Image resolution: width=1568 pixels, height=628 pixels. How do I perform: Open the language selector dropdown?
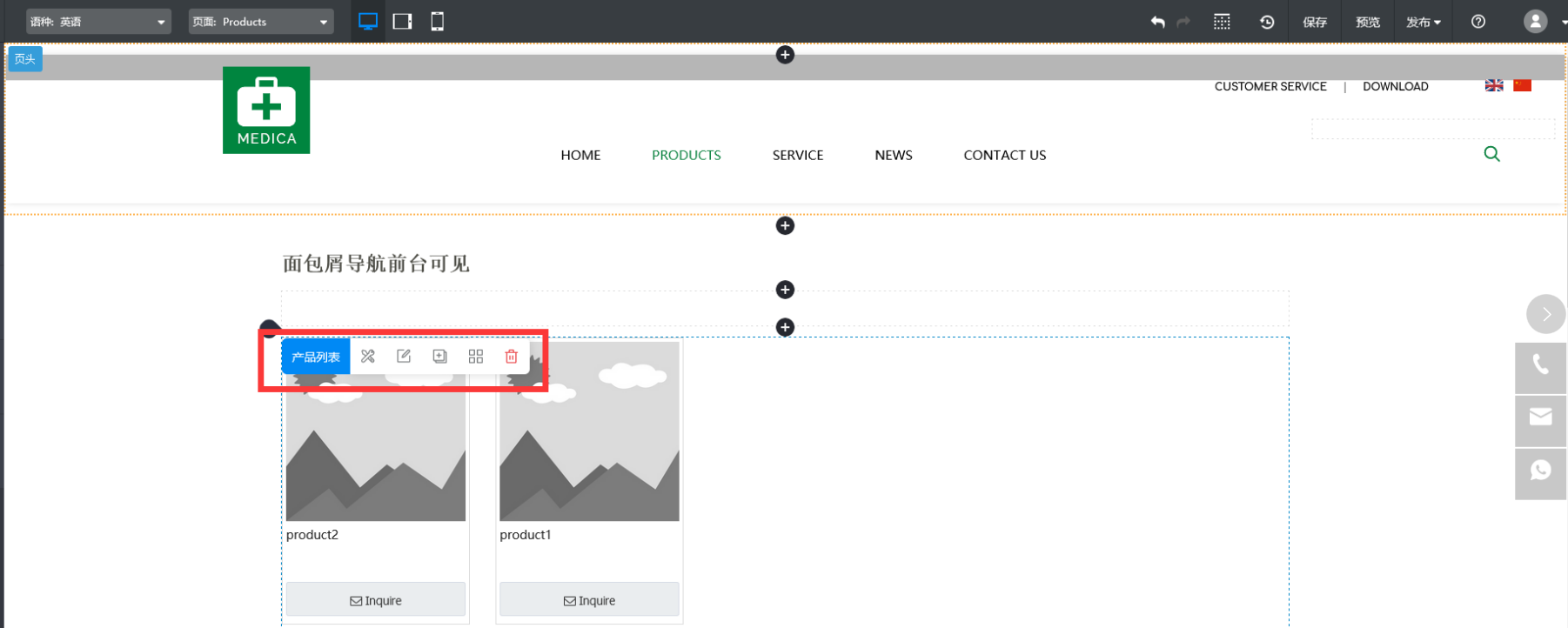click(97, 22)
